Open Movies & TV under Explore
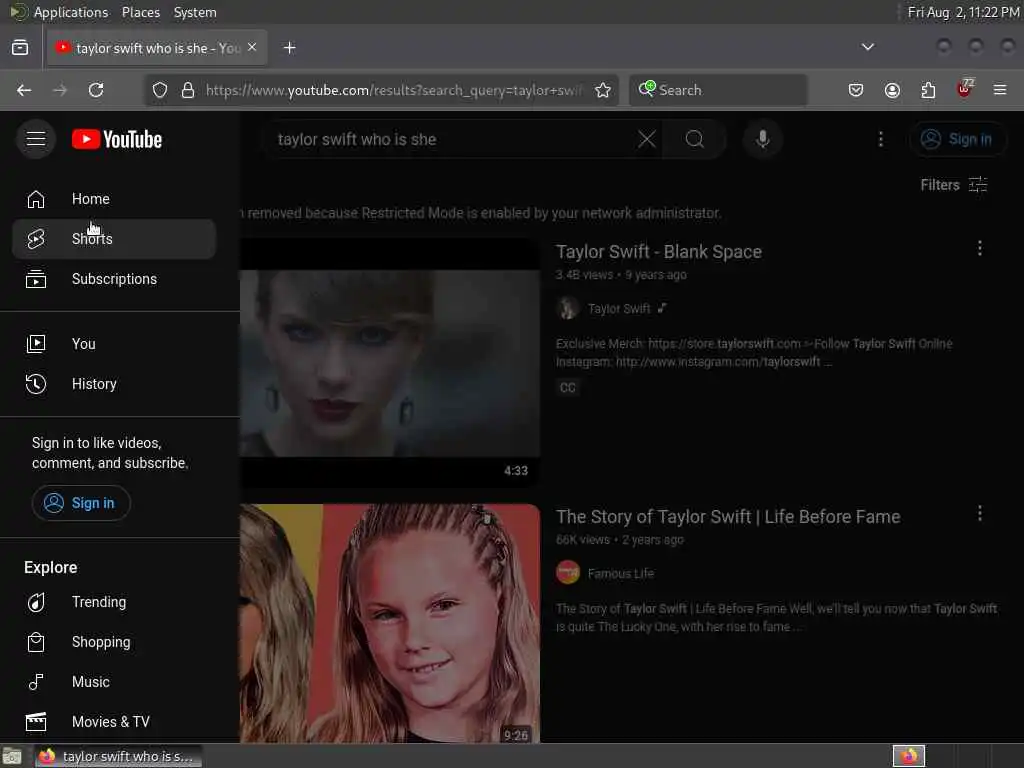 click(114, 722)
